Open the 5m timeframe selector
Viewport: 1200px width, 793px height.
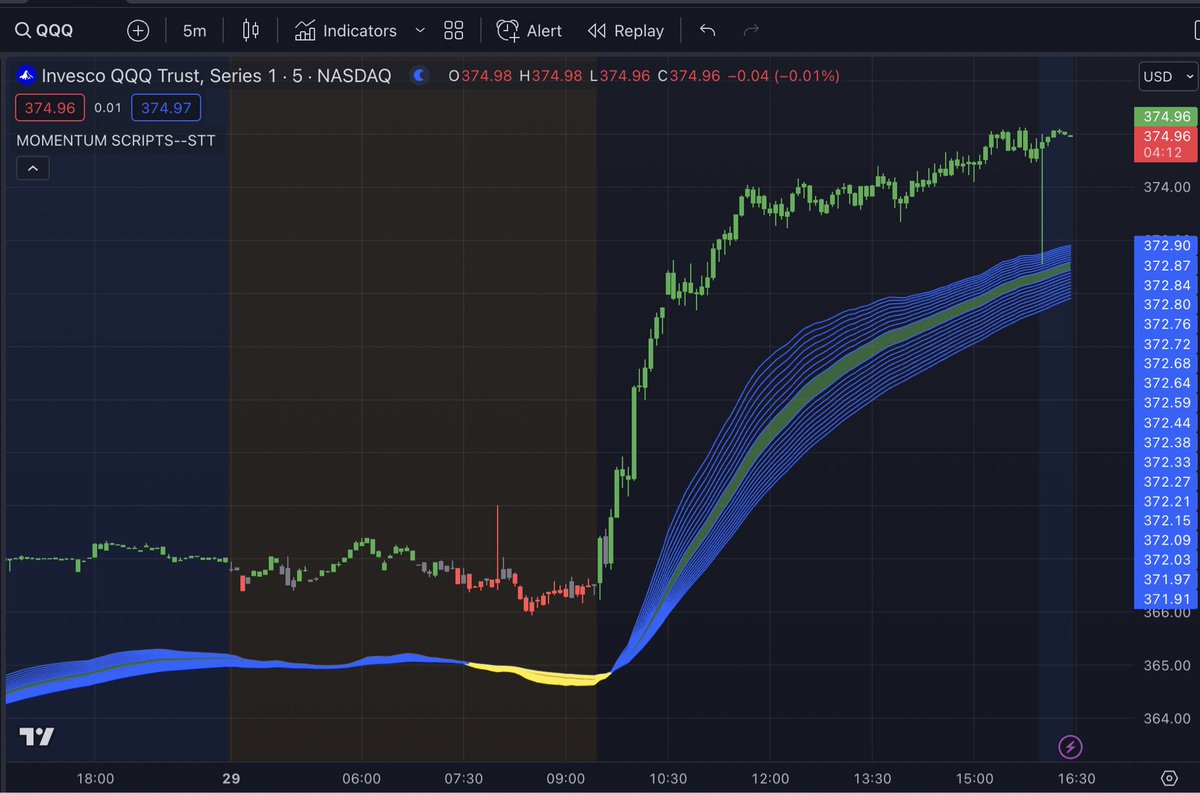[194, 31]
